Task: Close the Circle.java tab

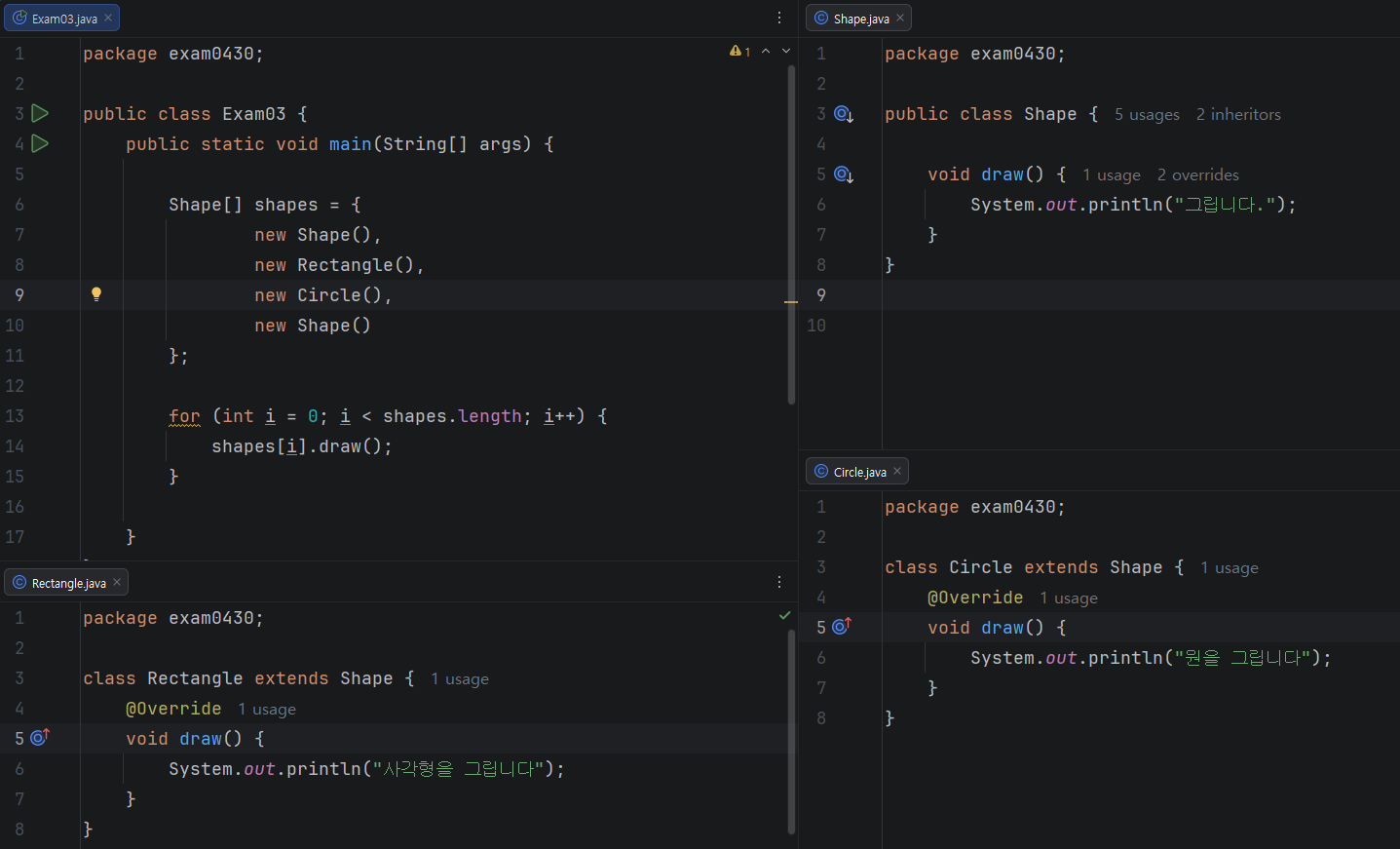Action: coord(897,471)
